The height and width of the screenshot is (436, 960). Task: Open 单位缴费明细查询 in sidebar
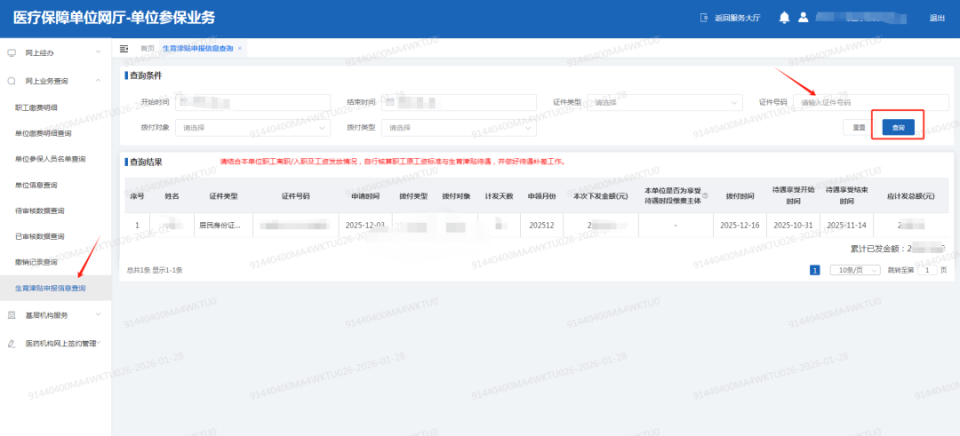click(x=43, y=133)
